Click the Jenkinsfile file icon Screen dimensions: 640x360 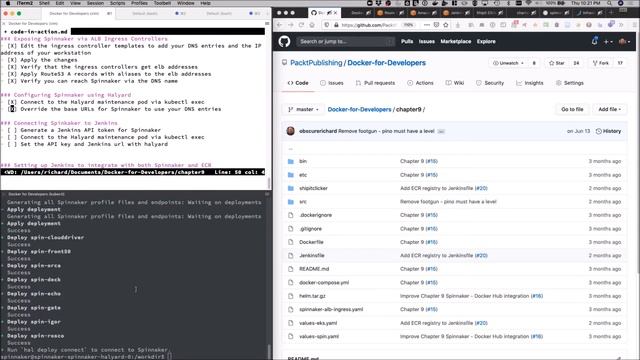click(x=291, y=256)
